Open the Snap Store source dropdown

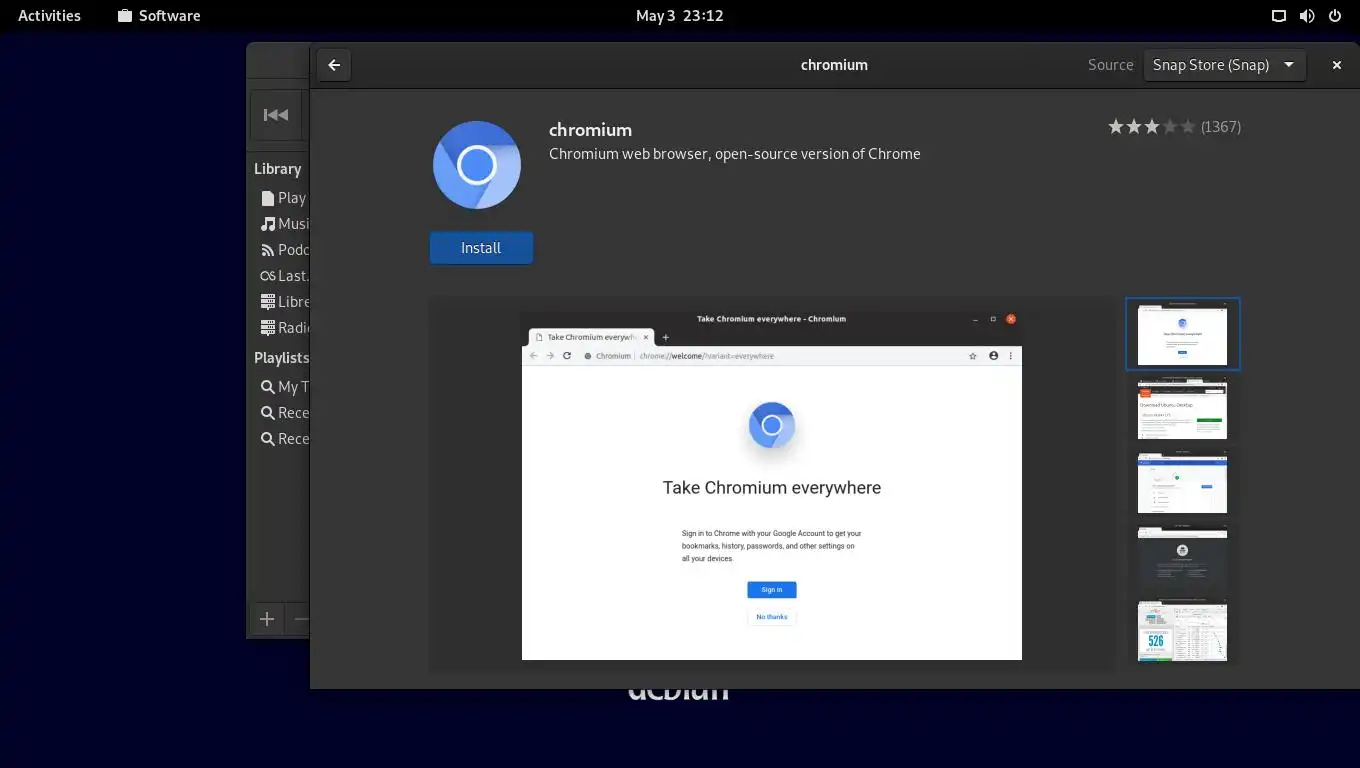point(1224,65)
